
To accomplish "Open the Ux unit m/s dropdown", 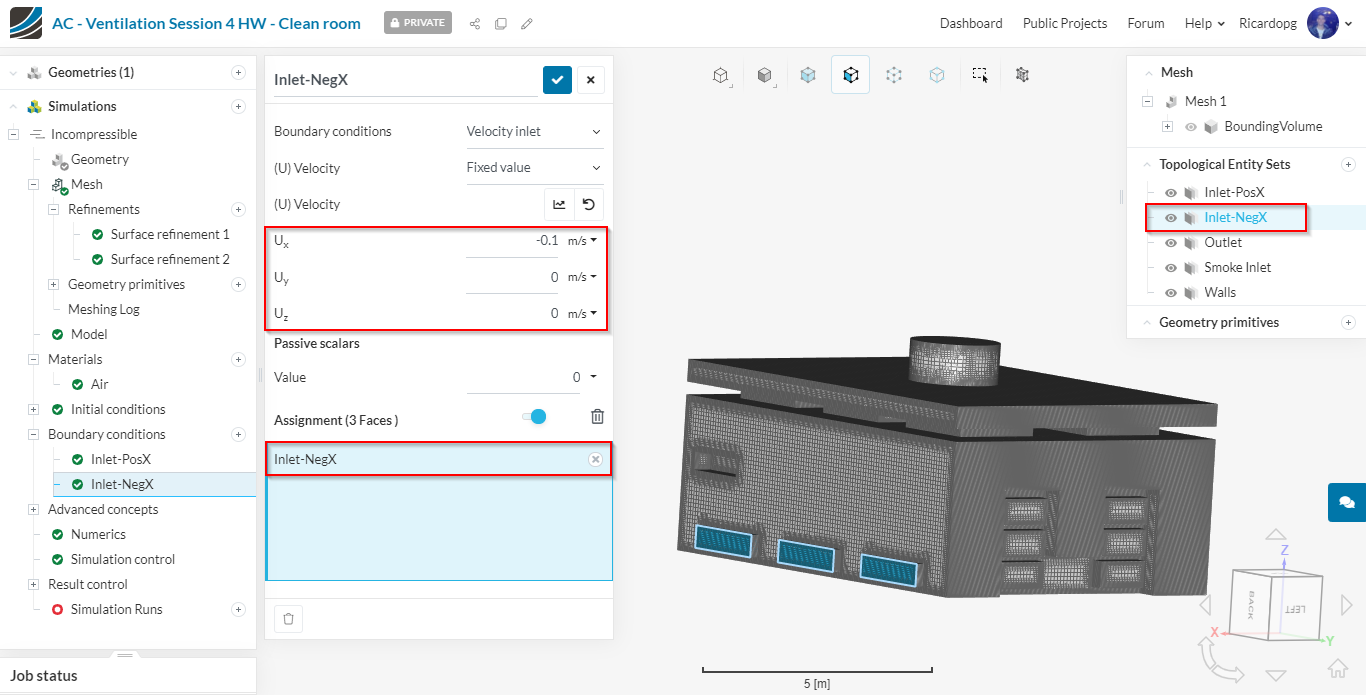I will (582, 241).
